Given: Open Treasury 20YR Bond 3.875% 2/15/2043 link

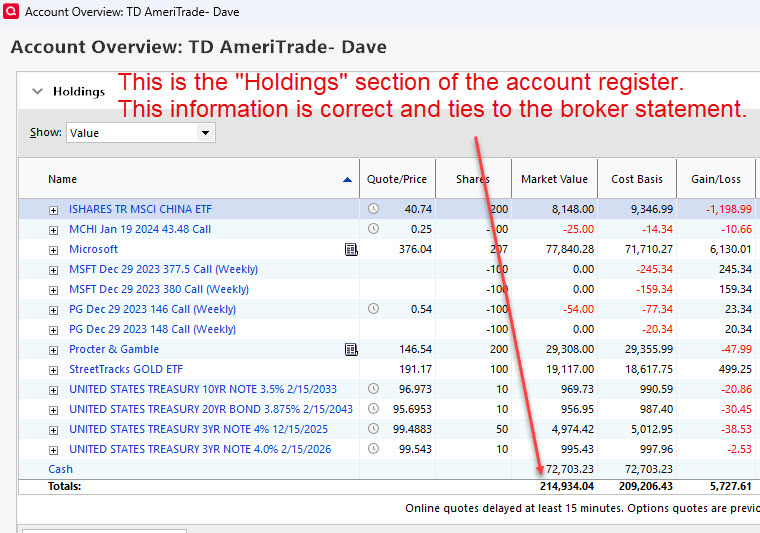Looking at the screenshot, I should (211, 409).
